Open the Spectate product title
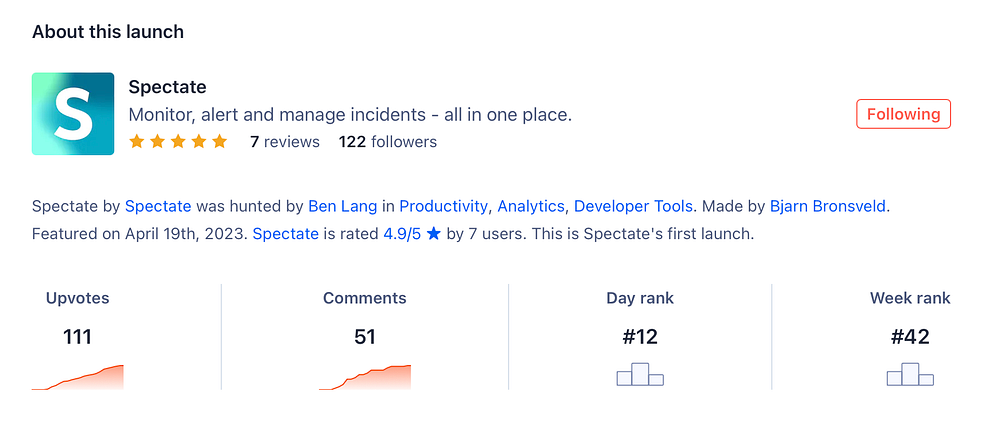Image resolution: width=1000 pixels, height=422 pixels. tap(168, 87)
